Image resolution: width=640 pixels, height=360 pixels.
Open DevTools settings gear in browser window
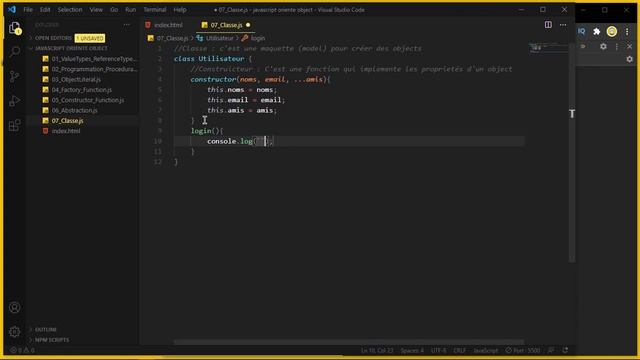pyautogui.click(x=603, y=47)
